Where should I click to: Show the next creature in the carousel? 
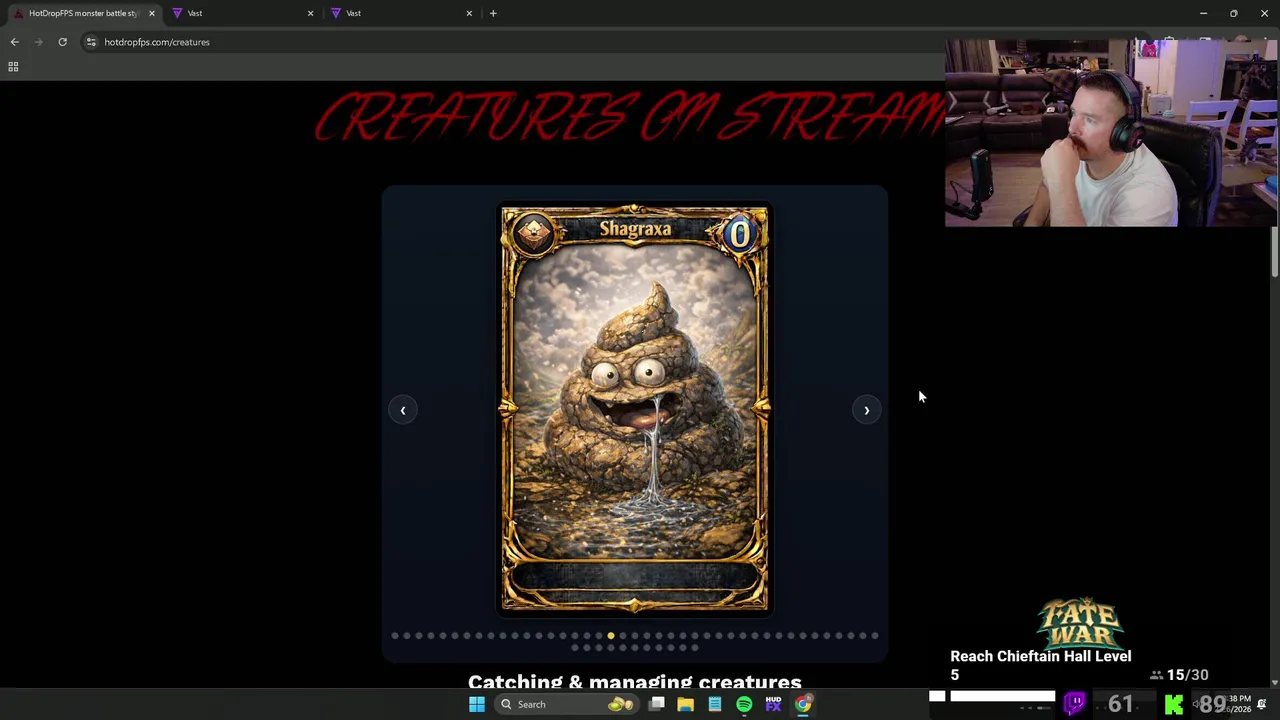[867, 410]
